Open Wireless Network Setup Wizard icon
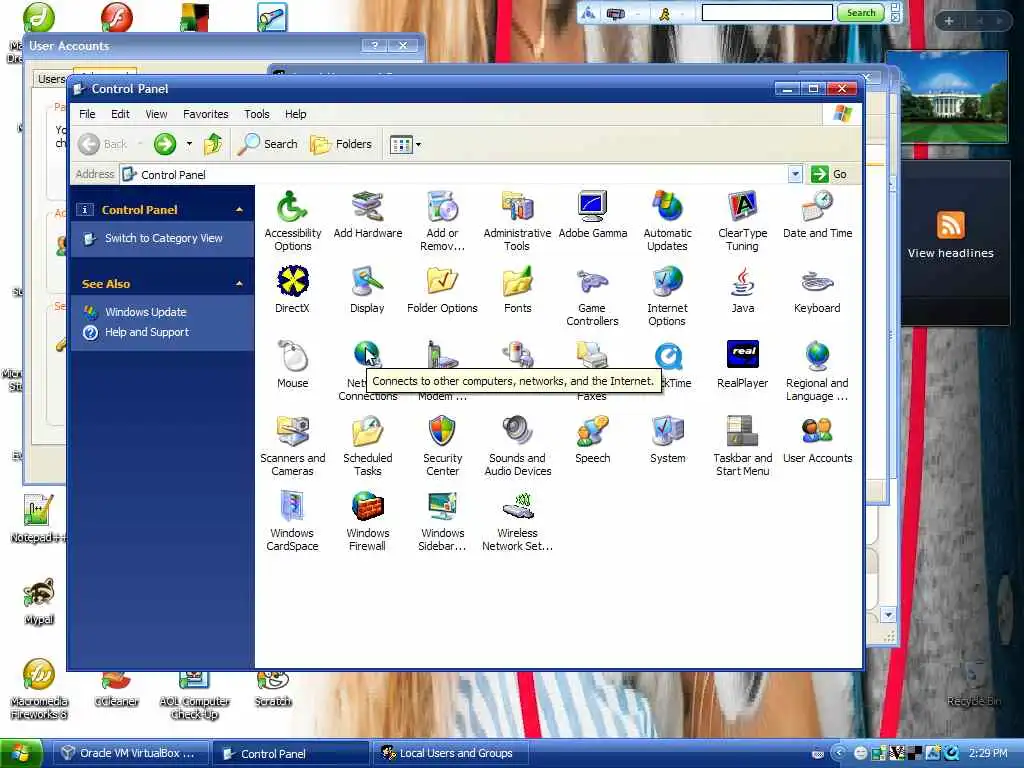 click(x=517, y=521)
